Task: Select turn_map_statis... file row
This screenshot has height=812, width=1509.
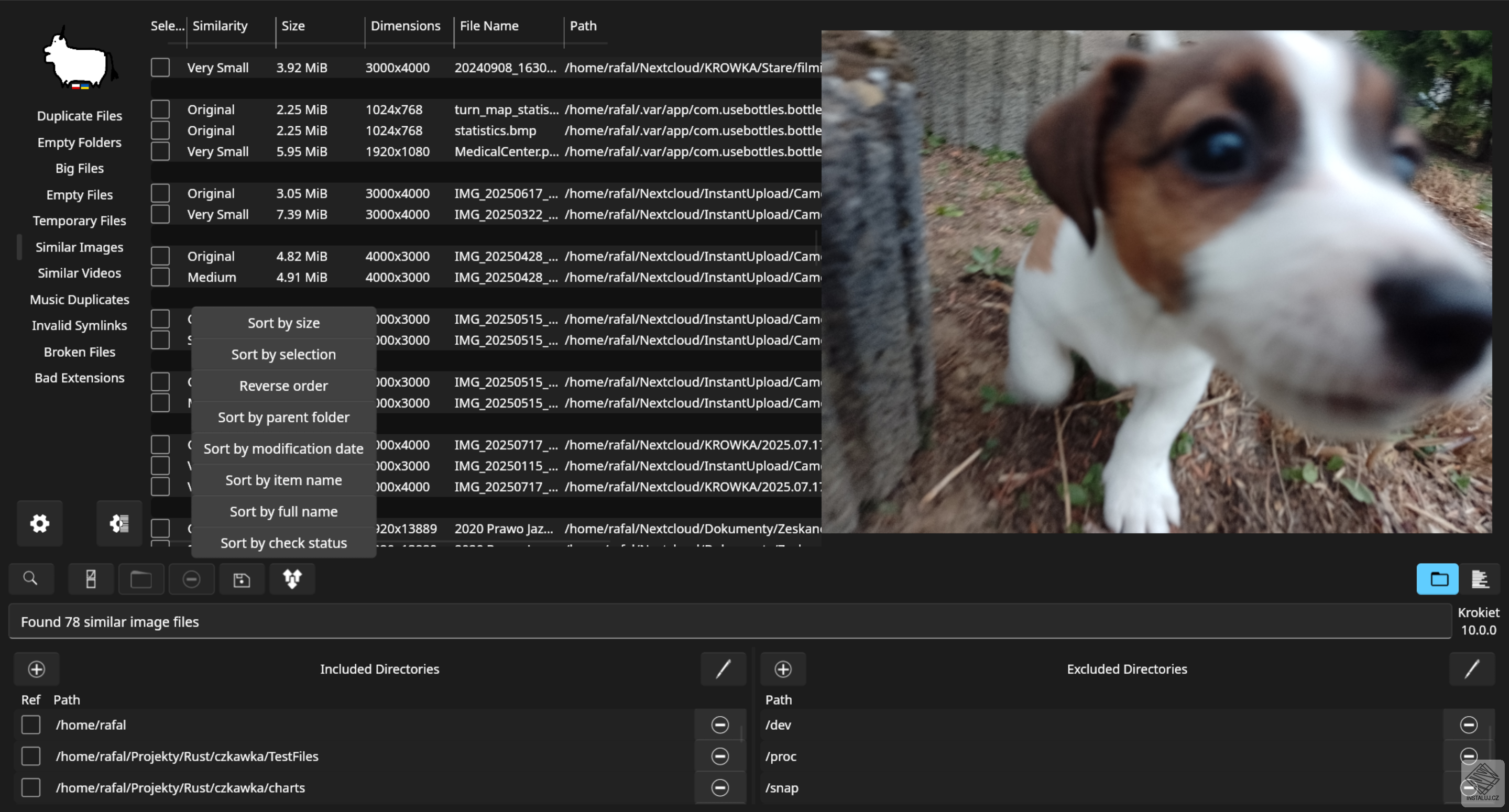Action: point(486,109)
